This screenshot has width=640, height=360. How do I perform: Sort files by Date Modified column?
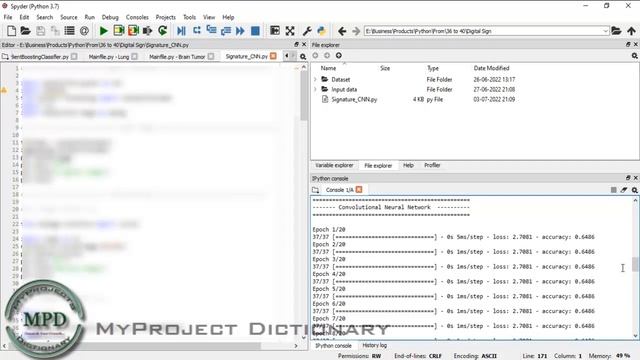coord(491,68)
